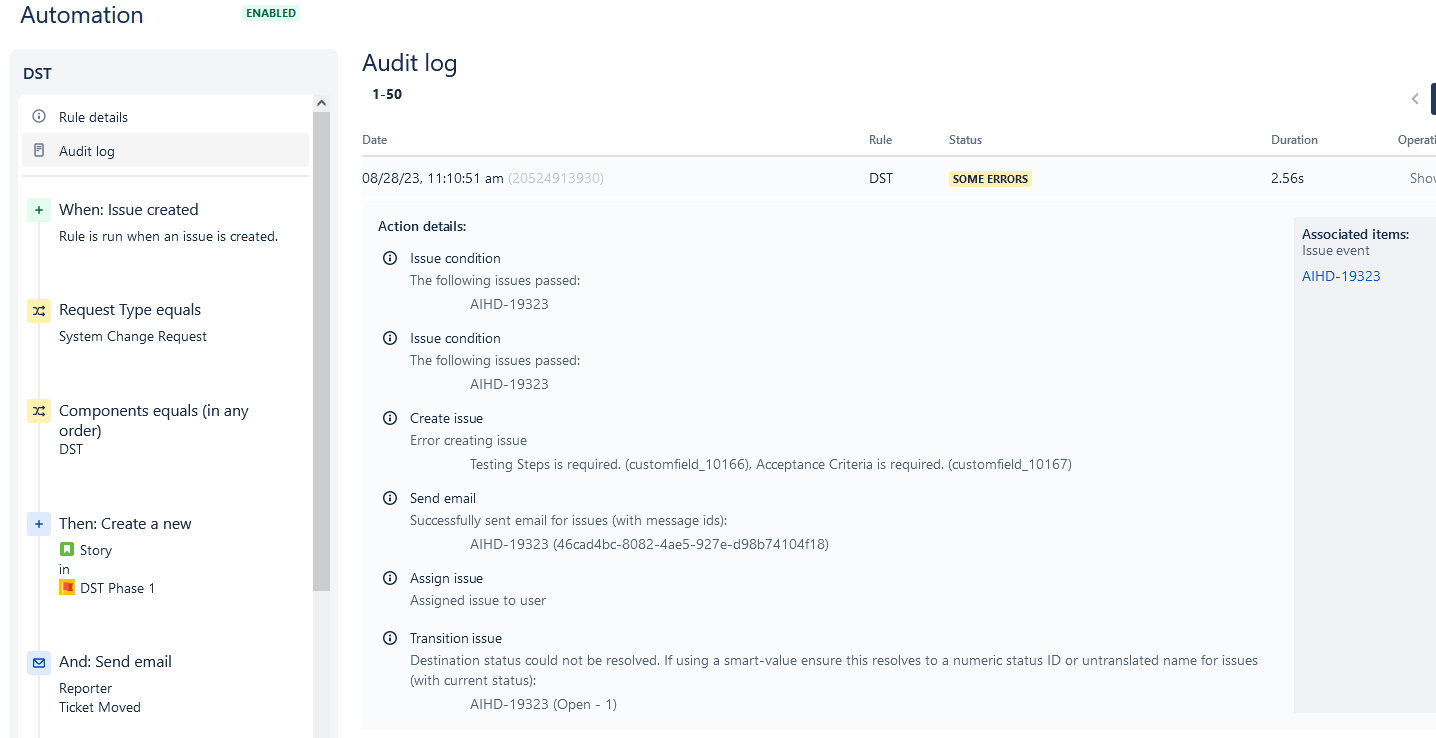Click the envelope icon next to 'And: Send email'
The image size is (1436, 738).
(x=39, y=662)
